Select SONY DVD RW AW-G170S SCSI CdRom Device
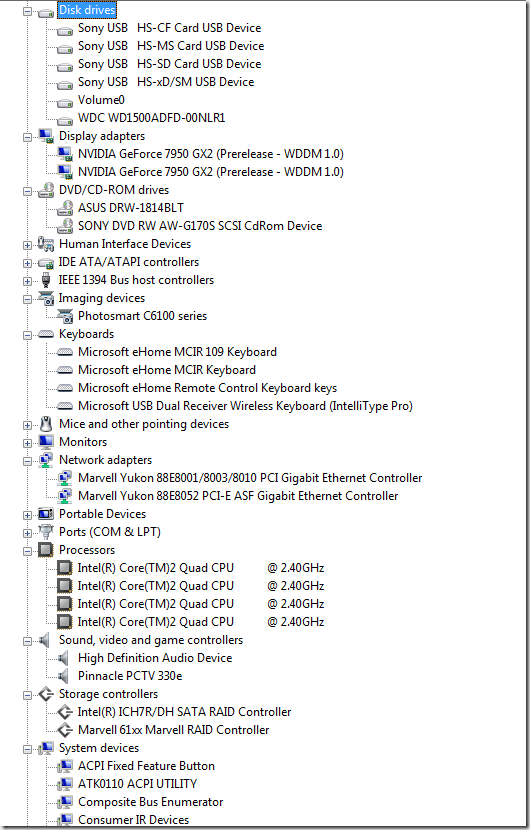The image size is (530, 830). tap(200, 226)
